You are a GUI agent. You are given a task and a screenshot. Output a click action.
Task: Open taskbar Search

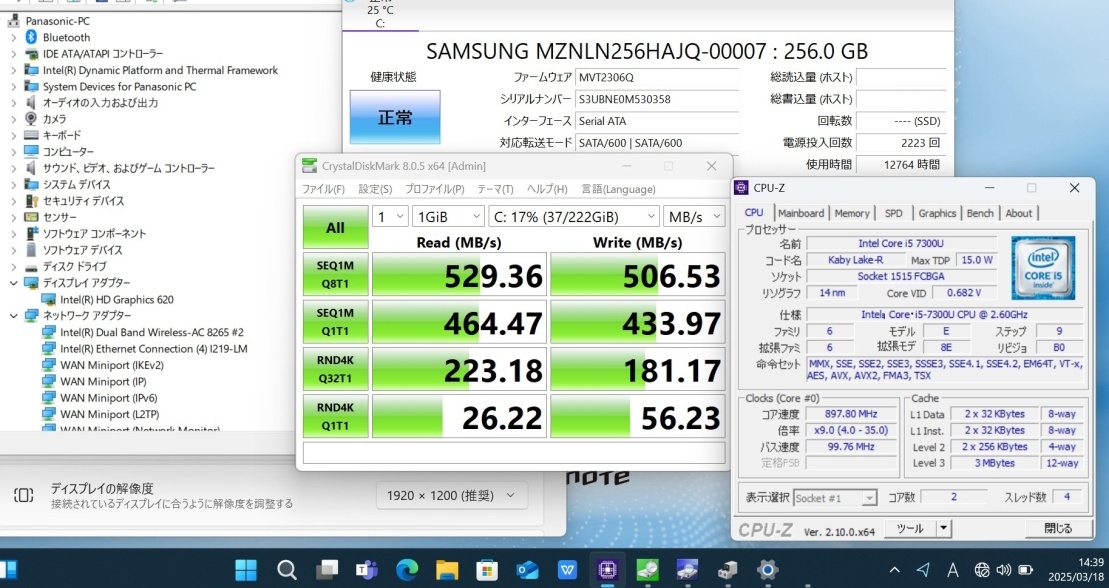[x=286, y=569]
